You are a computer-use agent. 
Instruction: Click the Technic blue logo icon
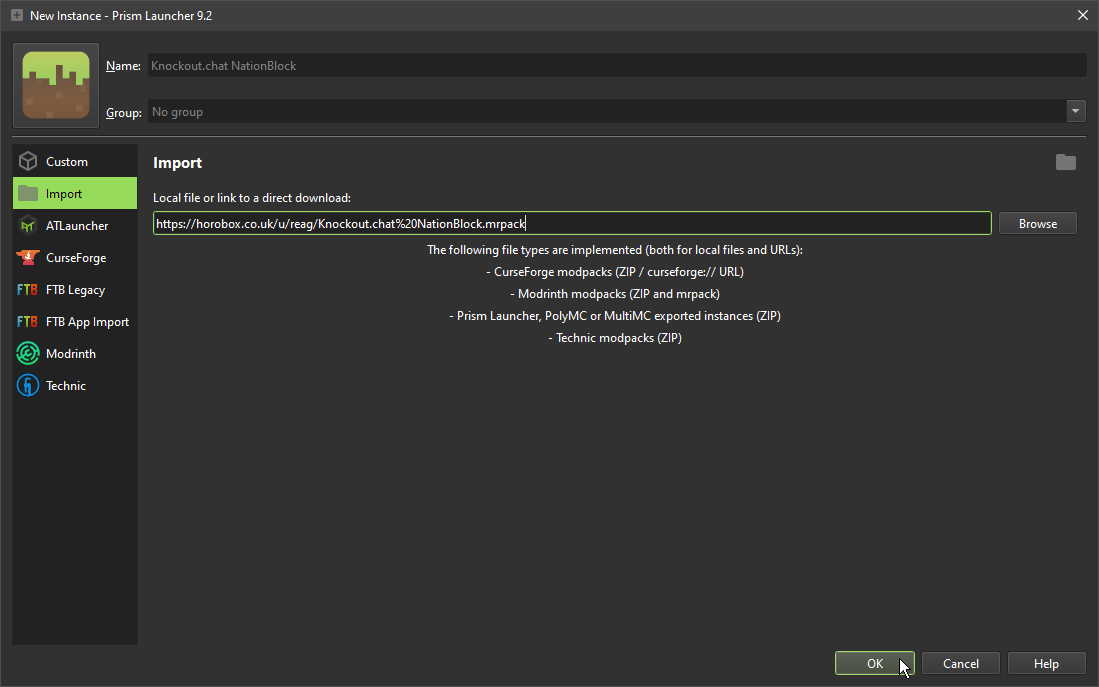click(x=28, y=386)
